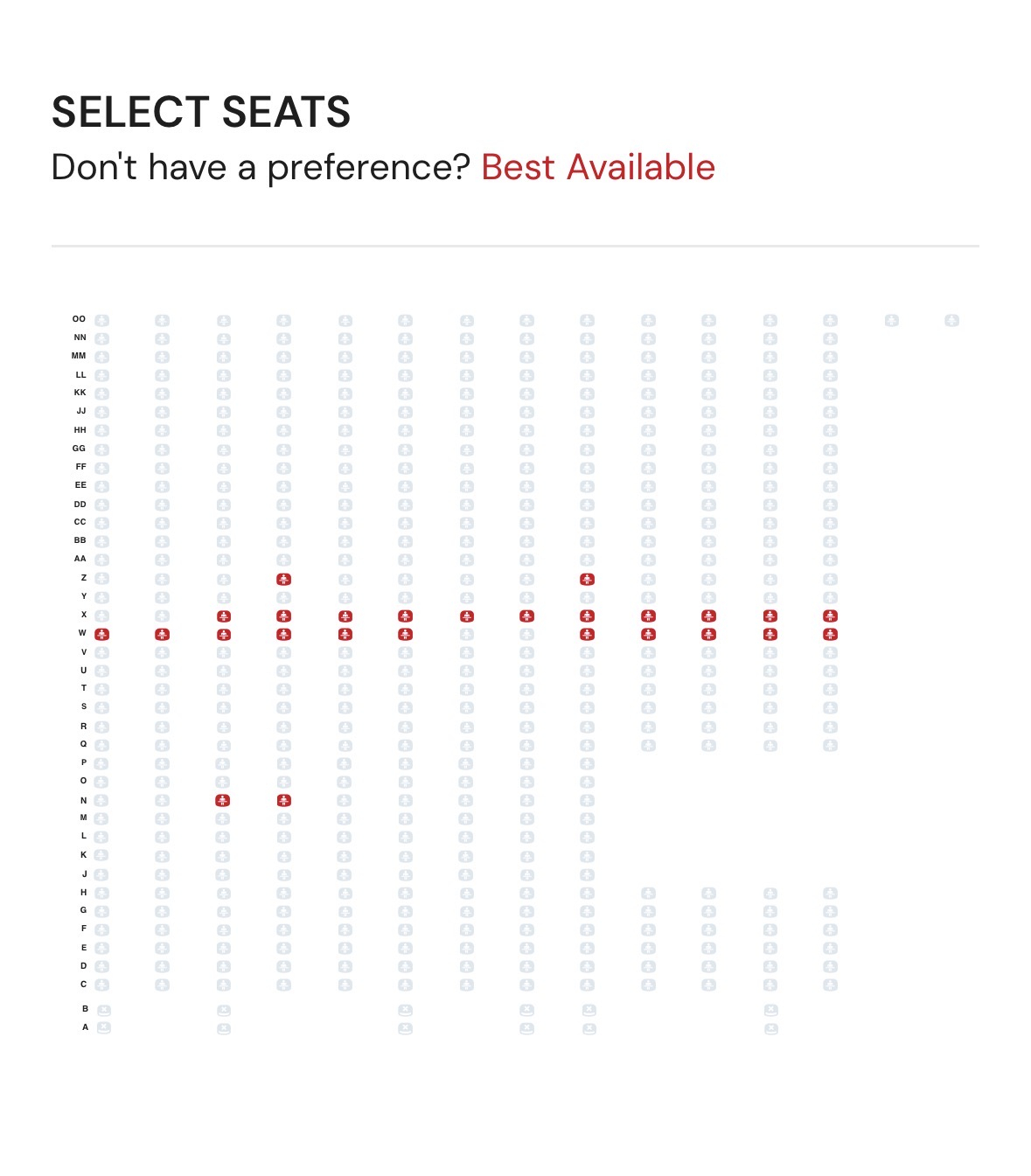Pick the leftmost seat in row C
This screenshot has width=1031, height=1176.
coord(101,985)
